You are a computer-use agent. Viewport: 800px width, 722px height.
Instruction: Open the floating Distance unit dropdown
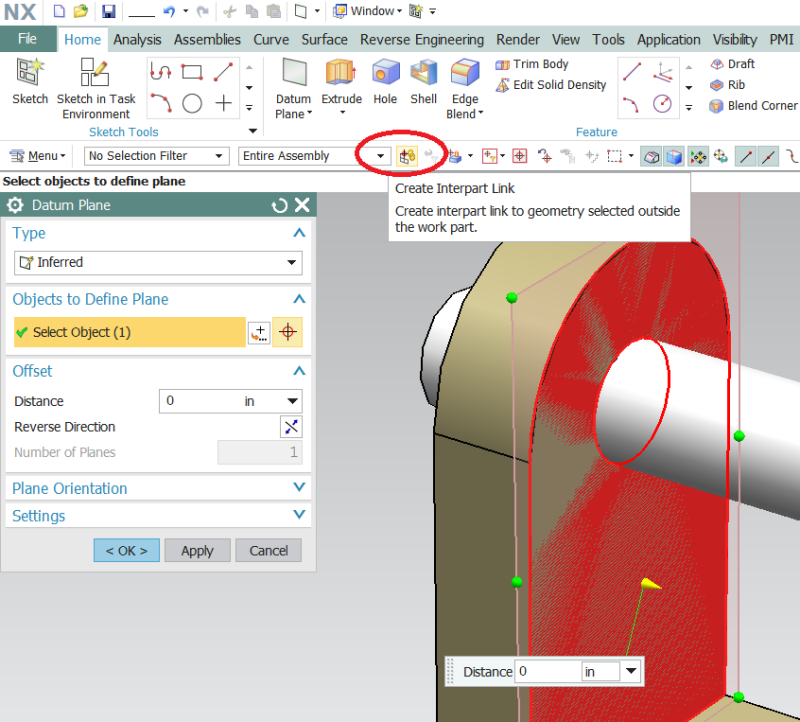pyautogui.click(x=631, y=671)
